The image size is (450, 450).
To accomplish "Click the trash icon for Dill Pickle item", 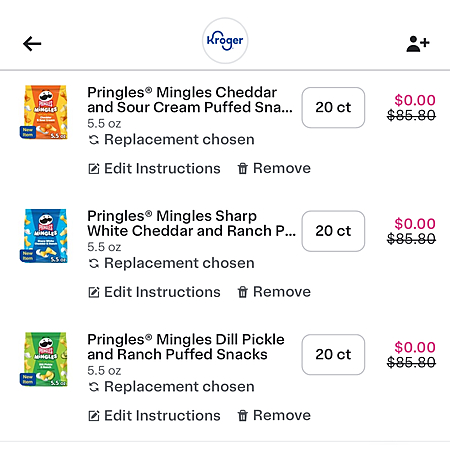I will 242,416.
